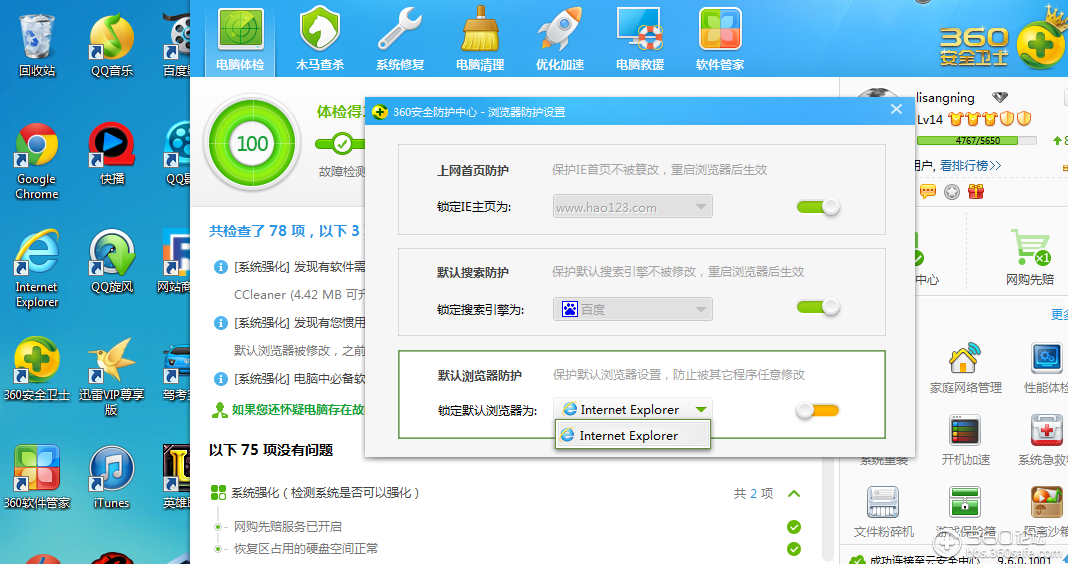Click 网购先赔服务已开启 item
The height and width of the screenshot is (564, 1068).
coord(288,527)
